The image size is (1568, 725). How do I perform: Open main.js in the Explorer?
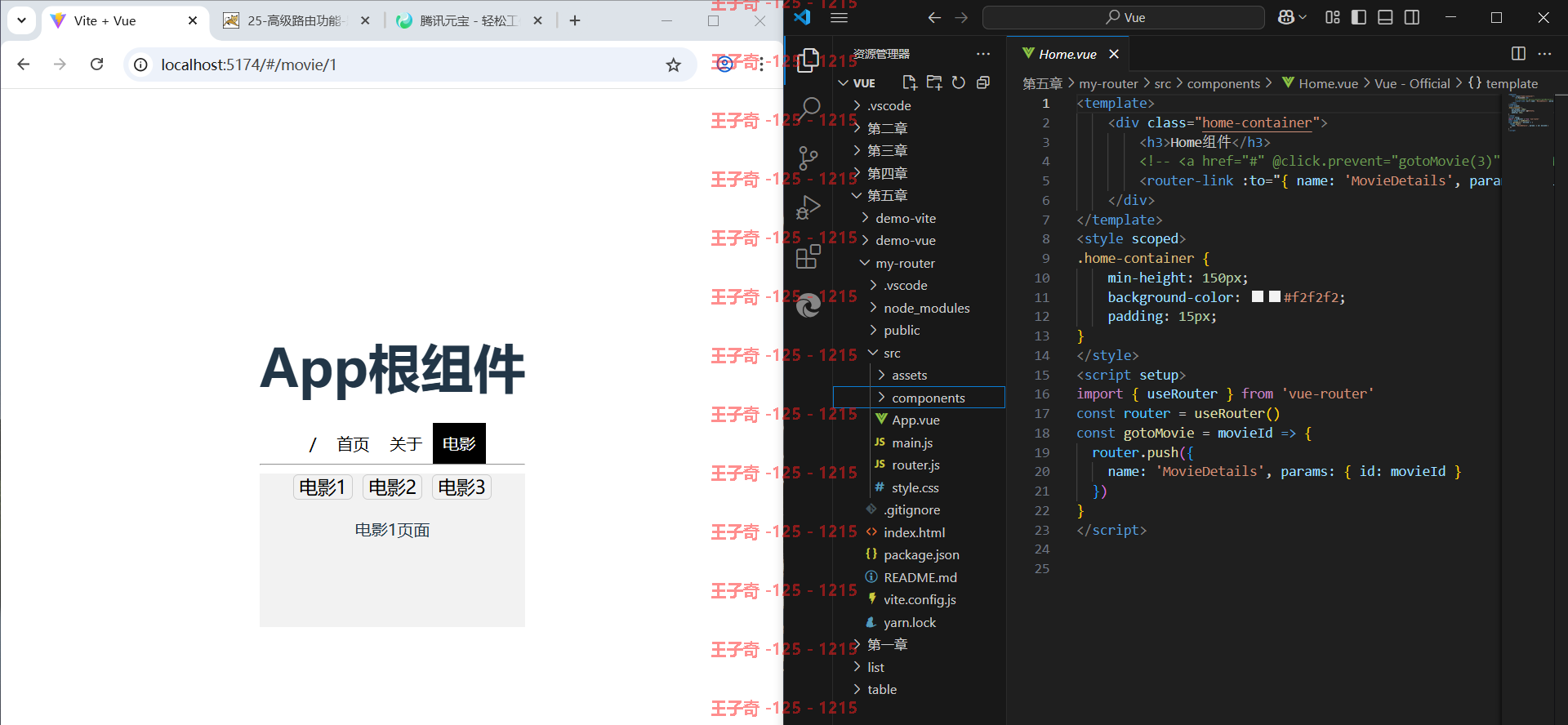tap(912, 443)
